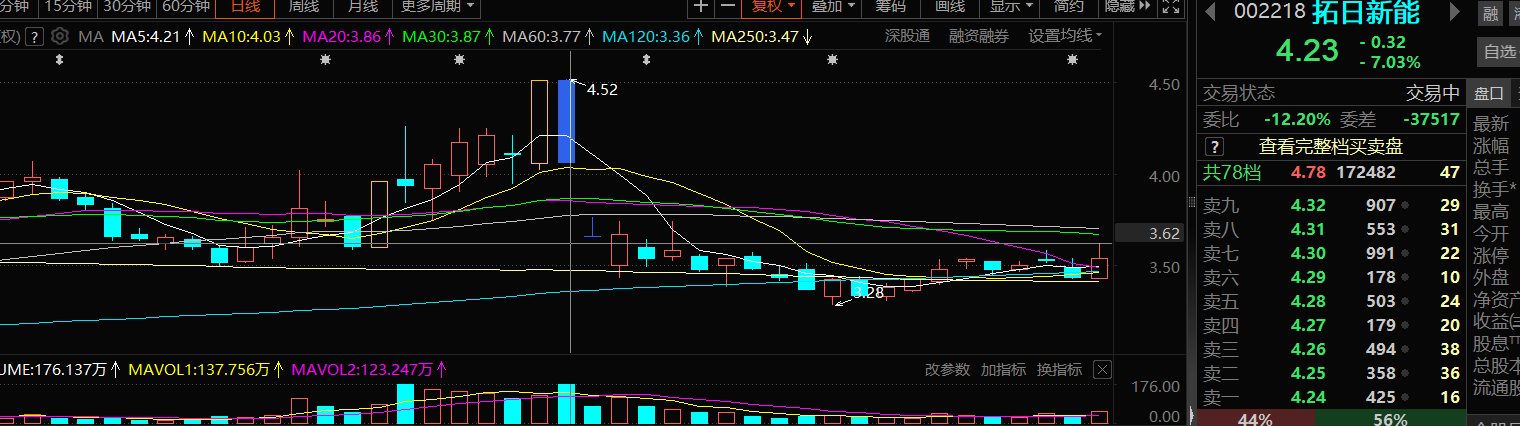
Task: Click 改参数 button
Action: (x=947, y=370)
